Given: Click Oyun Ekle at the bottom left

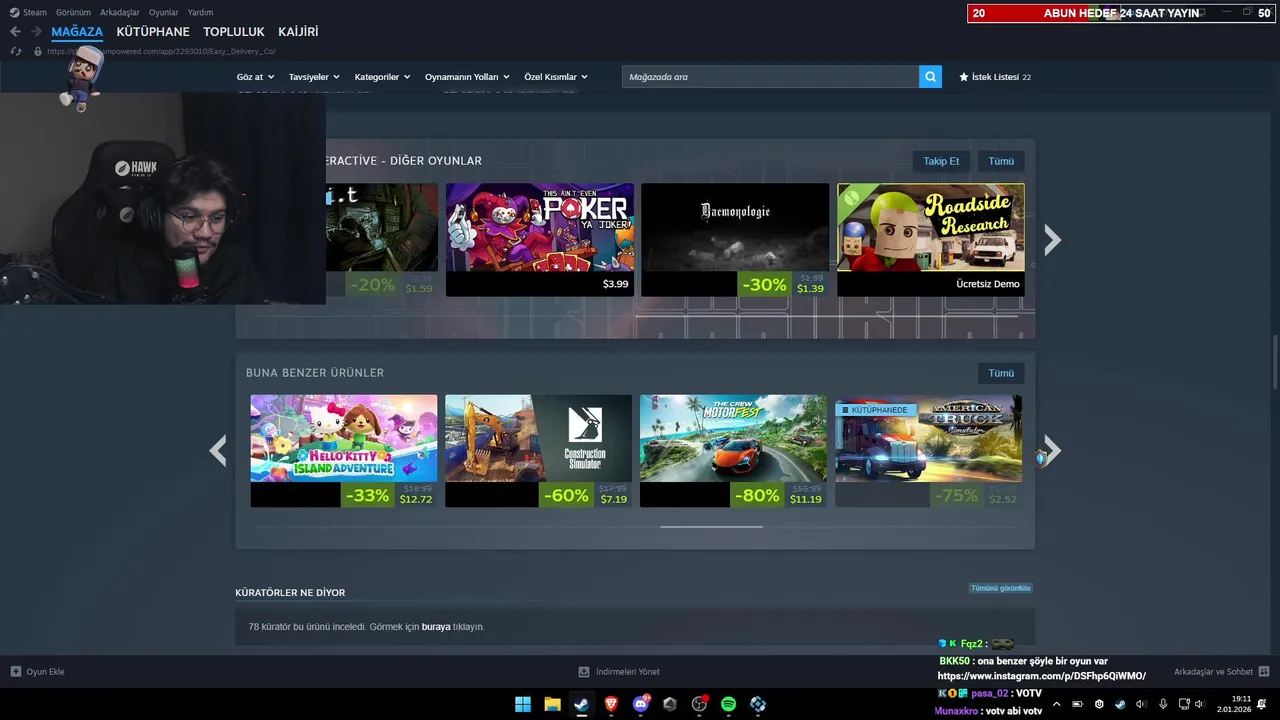Looking at the screenshot, I should tap(45, 672).
